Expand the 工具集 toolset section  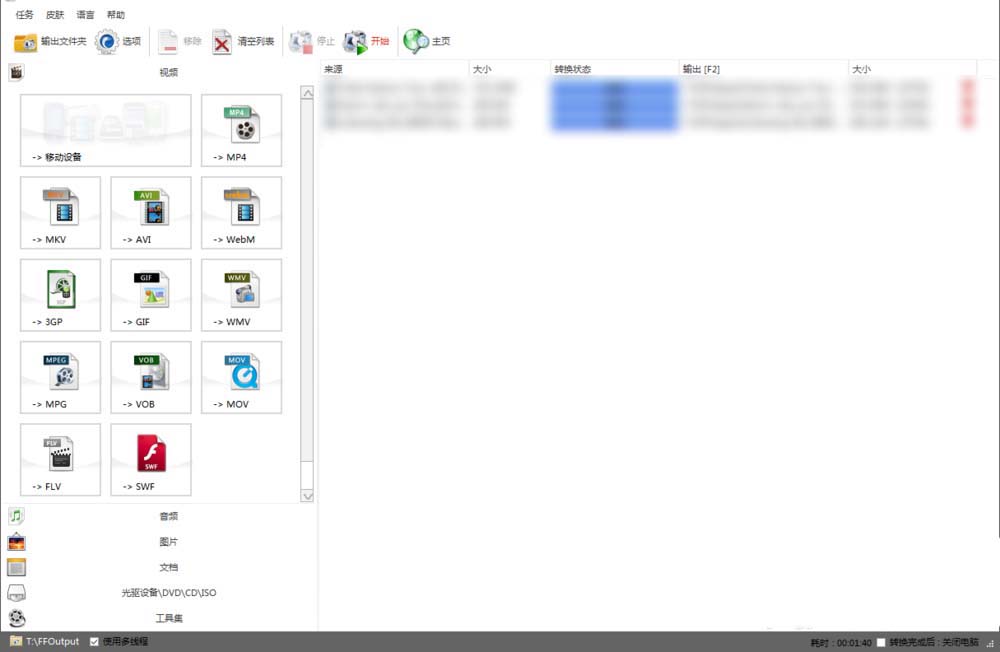(x=168, y=618)
